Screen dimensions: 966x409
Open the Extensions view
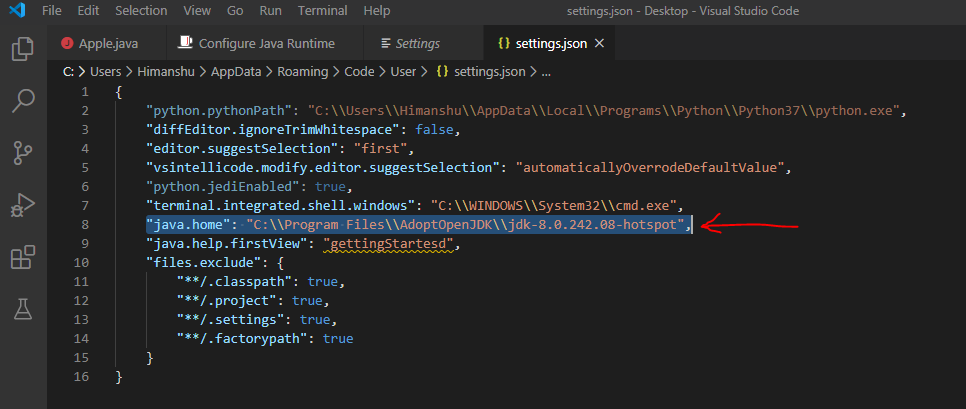point(23,257)
